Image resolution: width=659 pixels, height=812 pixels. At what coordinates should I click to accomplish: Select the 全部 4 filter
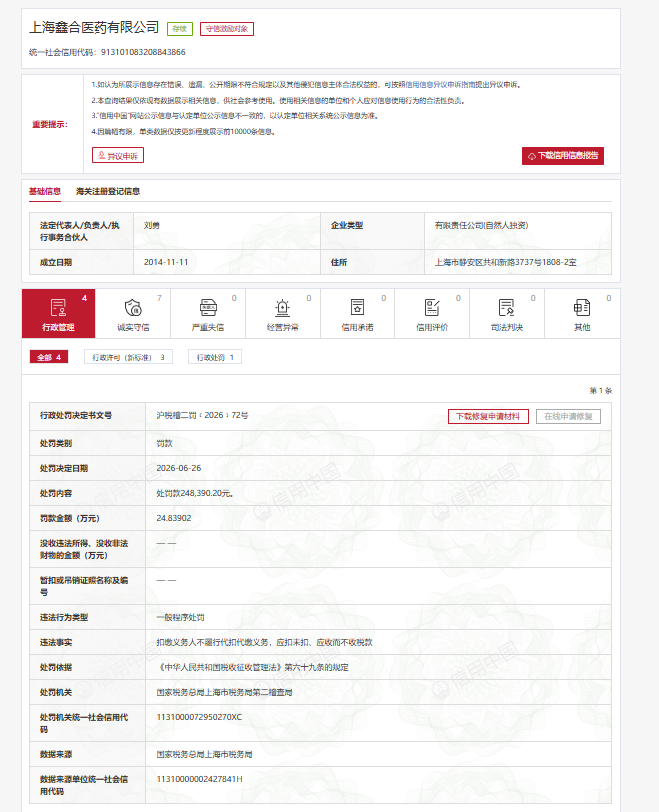tap(49, 357)
